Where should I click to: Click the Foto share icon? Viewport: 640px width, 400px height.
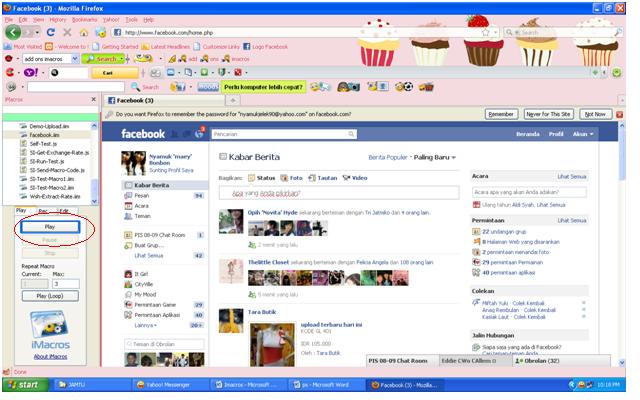(291, 178)
